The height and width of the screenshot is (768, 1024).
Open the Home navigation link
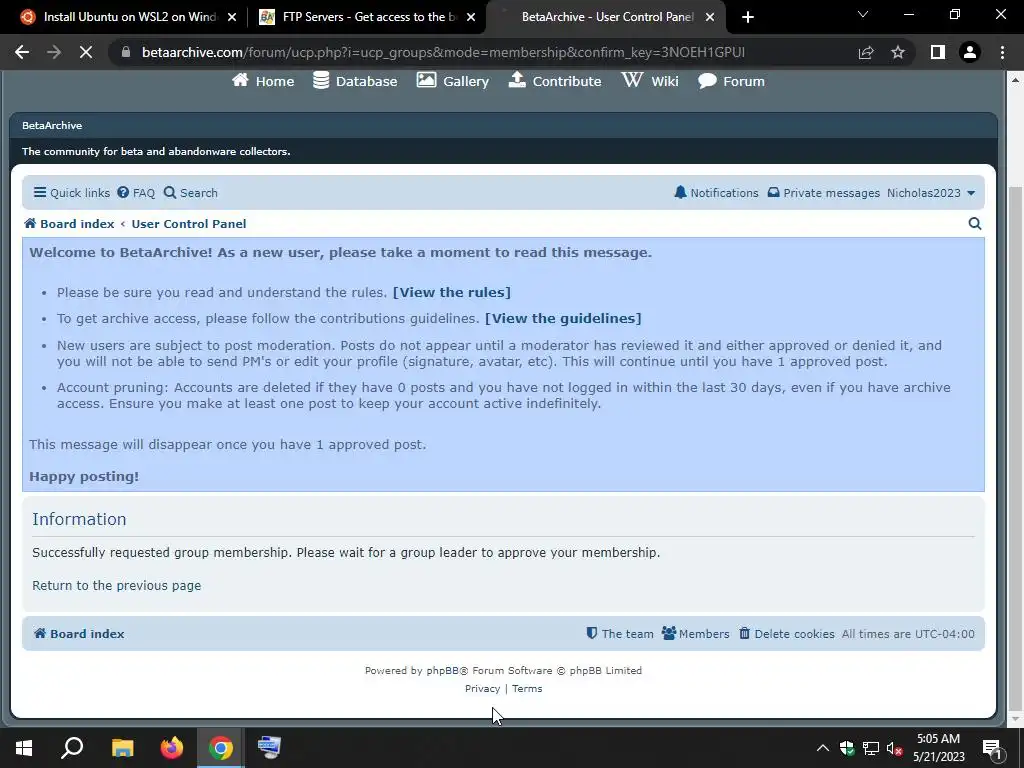coord(263,81)
